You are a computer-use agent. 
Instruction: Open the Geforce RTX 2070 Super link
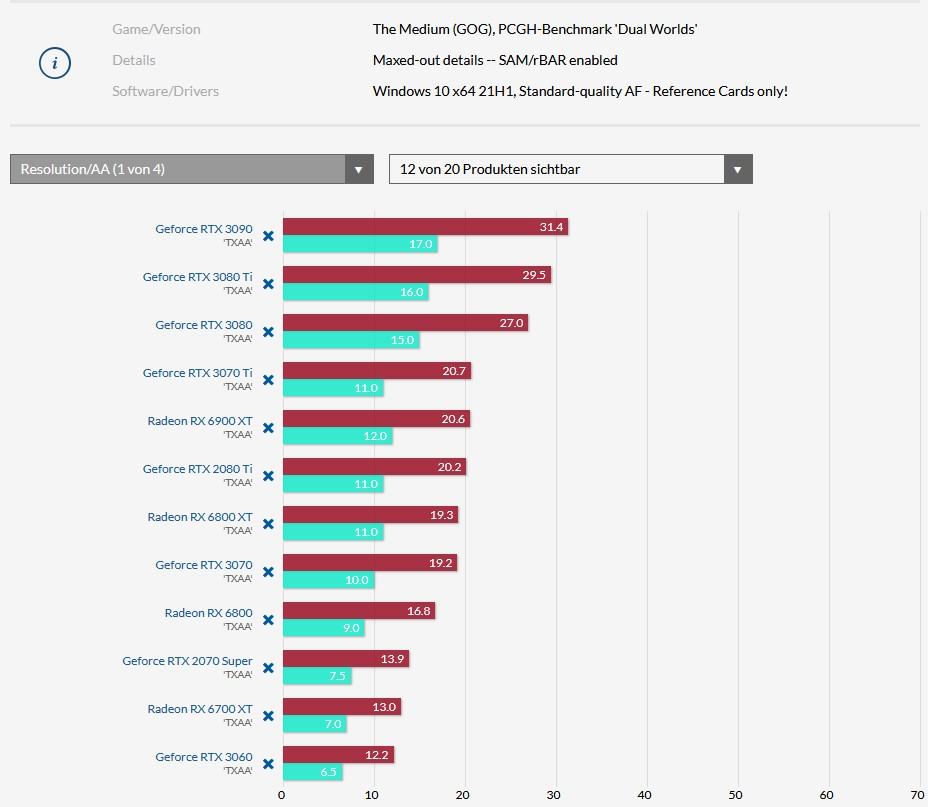(x=187, y=661)
